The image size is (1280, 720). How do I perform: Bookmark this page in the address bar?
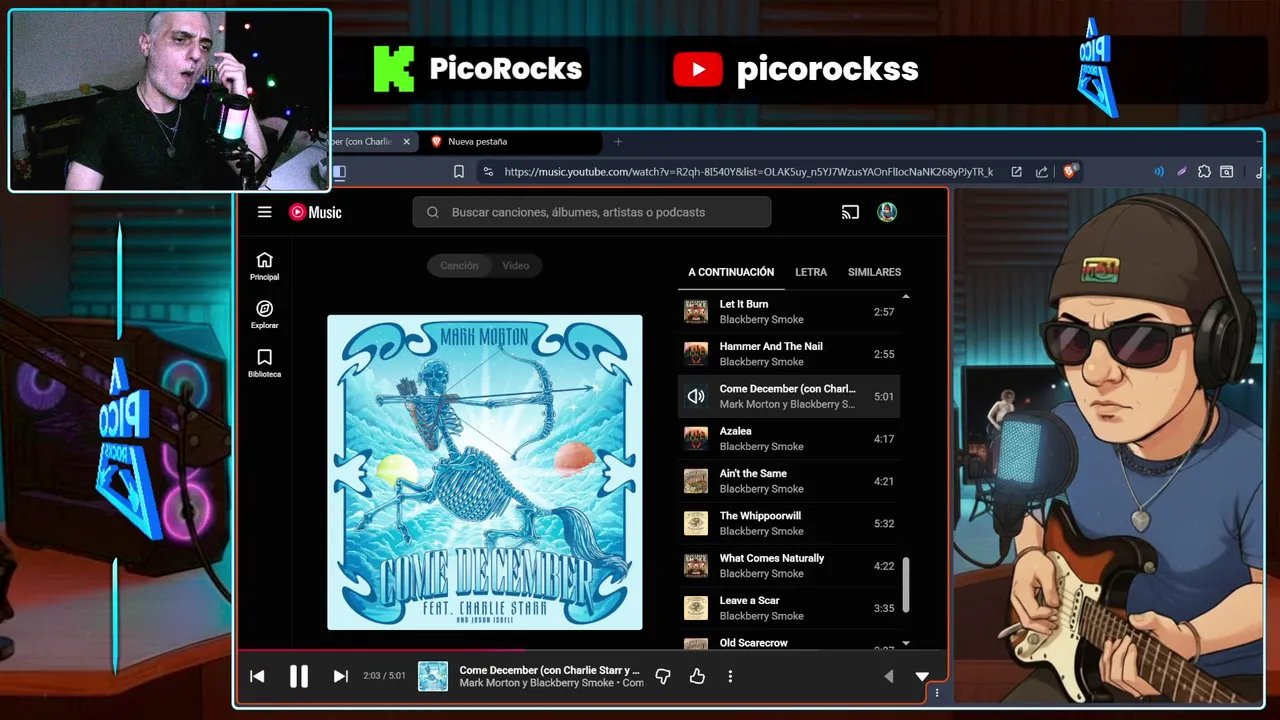coord(459,172)
